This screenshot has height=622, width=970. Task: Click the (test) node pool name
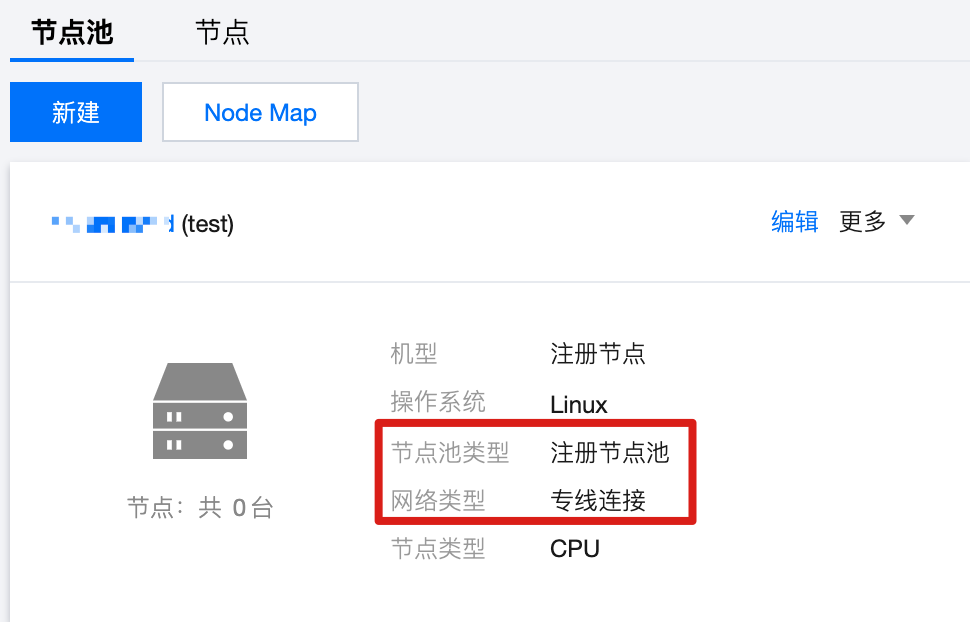pos(207,223)
